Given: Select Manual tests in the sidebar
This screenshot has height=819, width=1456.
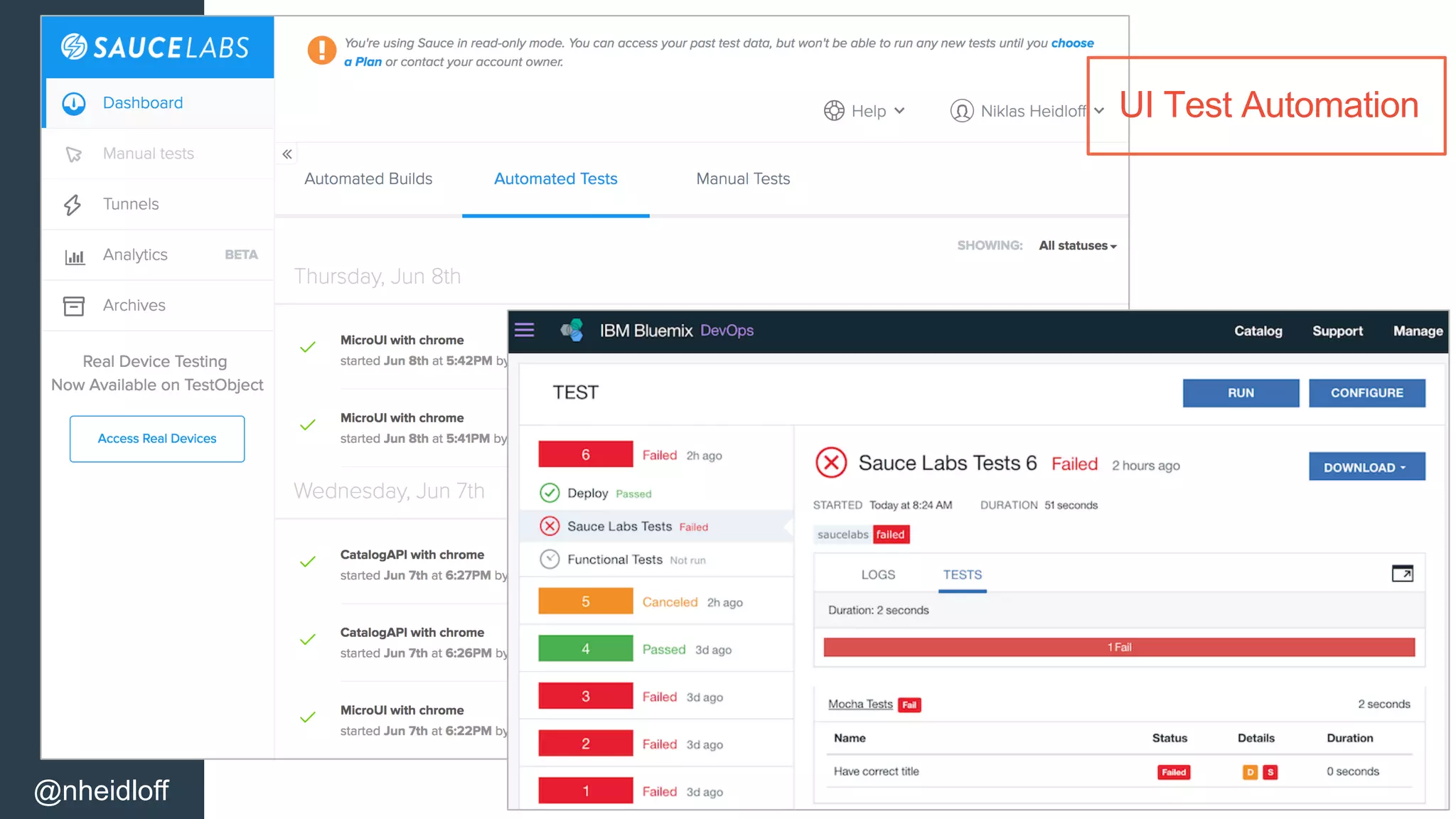Looking at the screenshot, I should pos(159,154).
